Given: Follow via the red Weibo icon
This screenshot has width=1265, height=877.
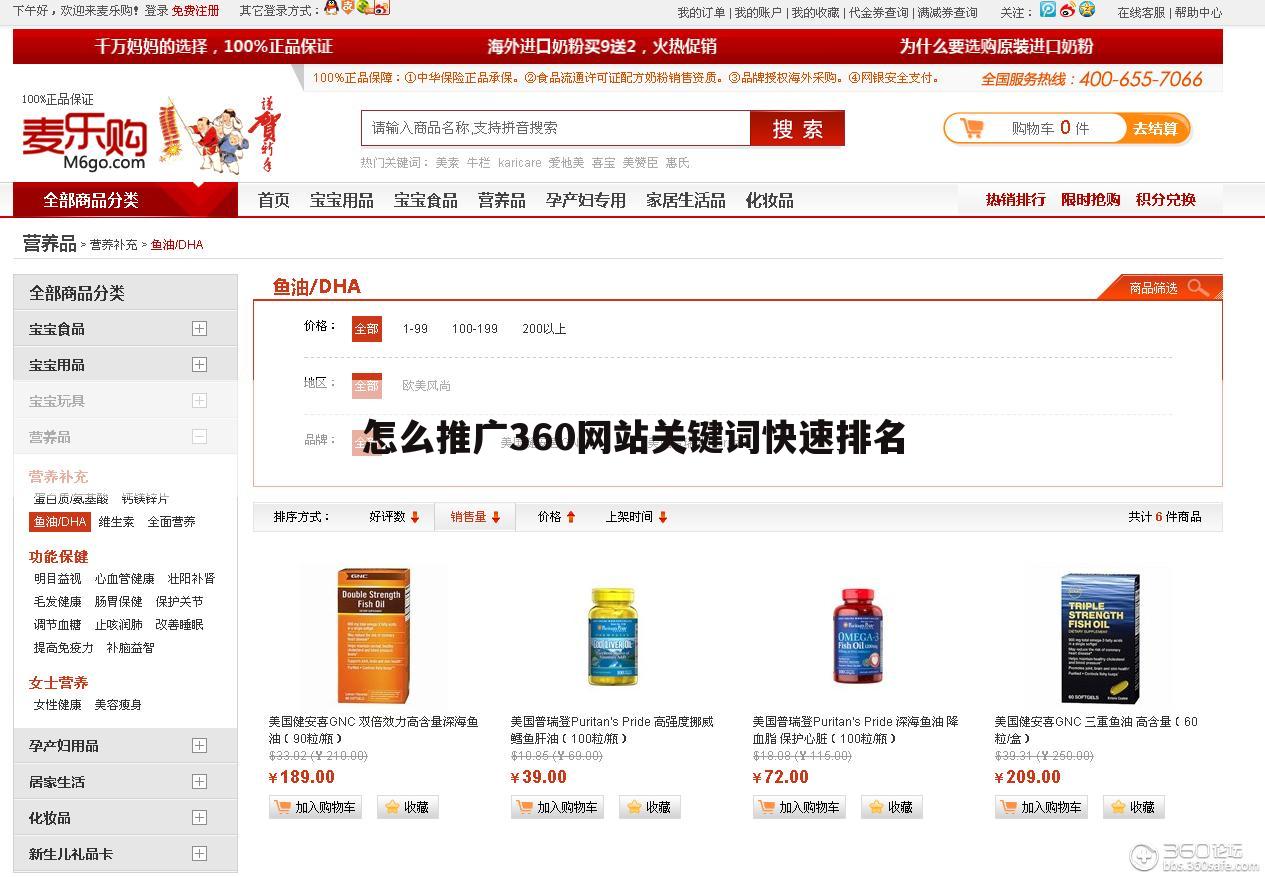Looking at the screenshot, I should [x=1067, y=10].
